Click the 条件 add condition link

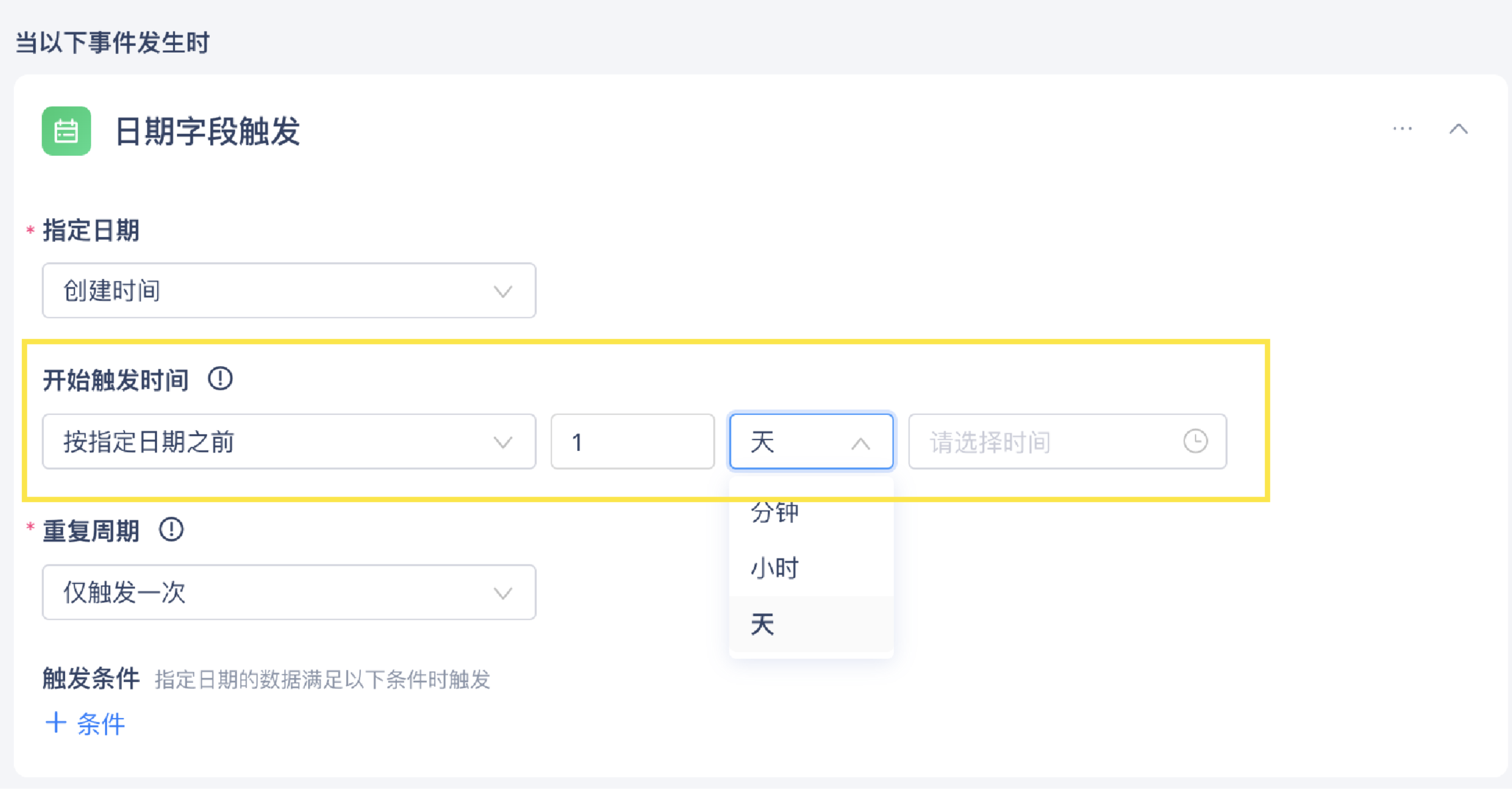click(101, 723)
